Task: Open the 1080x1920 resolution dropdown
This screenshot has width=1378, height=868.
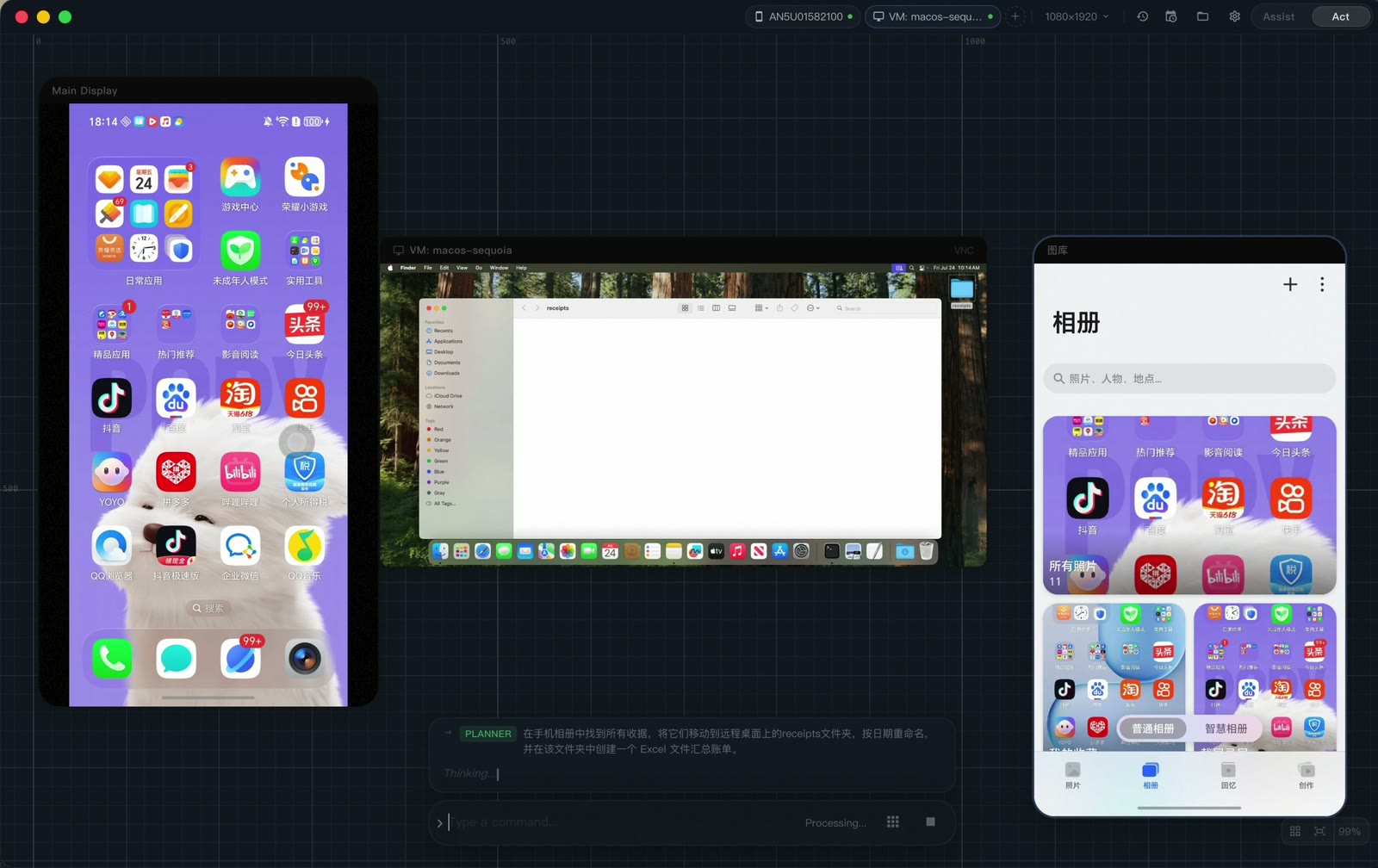Action: click(1077, 16)
